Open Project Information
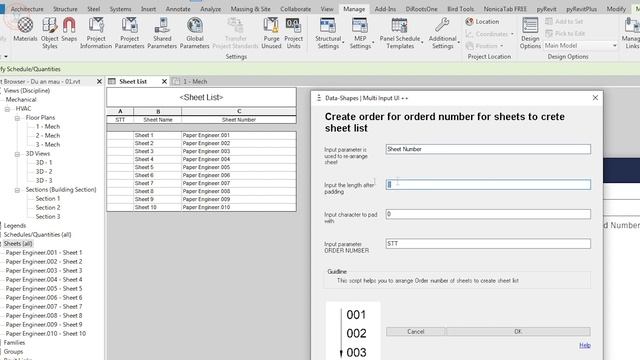 pos(96,33)
